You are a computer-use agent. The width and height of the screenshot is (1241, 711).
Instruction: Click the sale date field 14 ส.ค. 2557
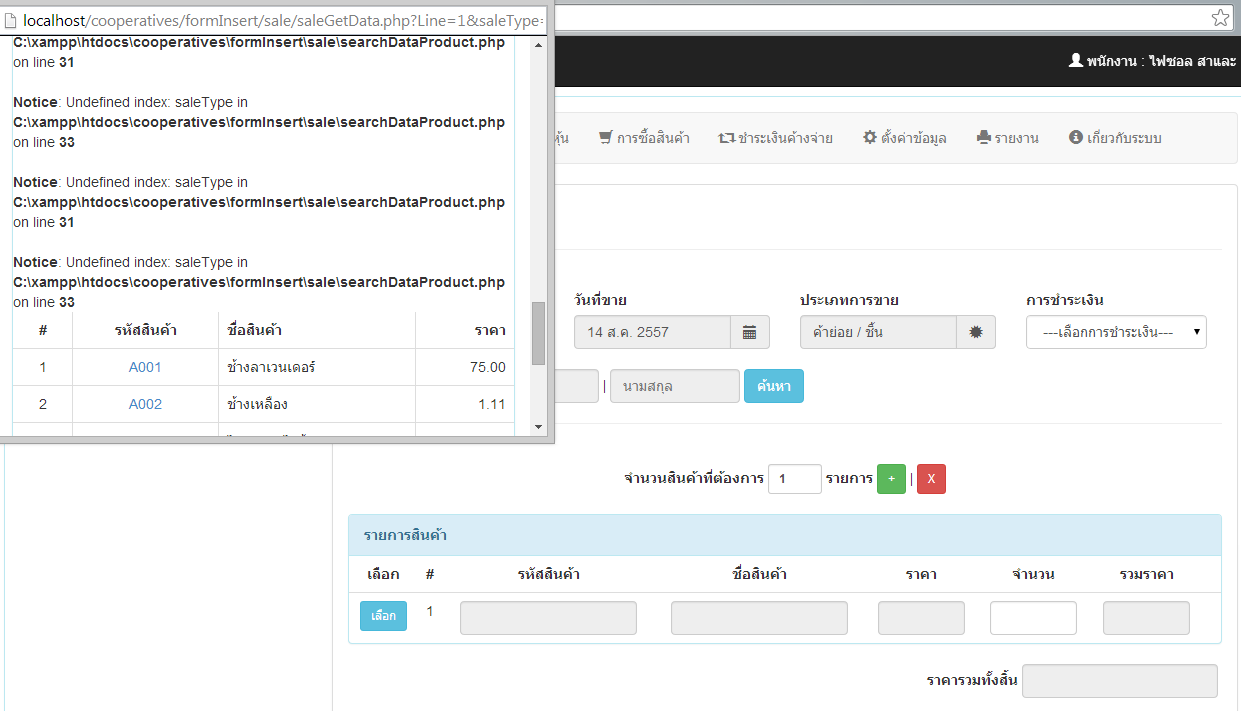coord(652,332)
